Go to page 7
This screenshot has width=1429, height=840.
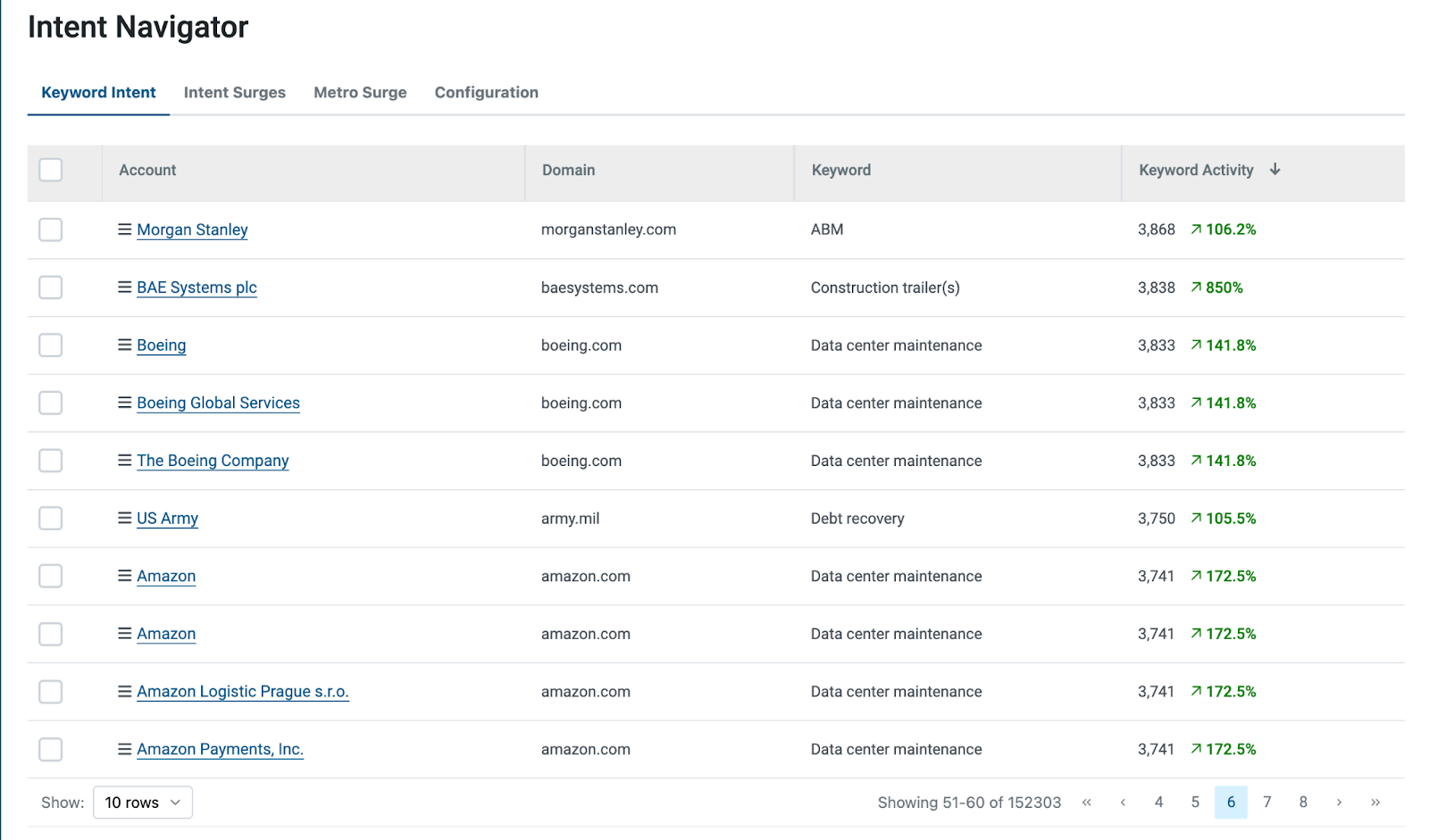click(x=1267, y=803)
